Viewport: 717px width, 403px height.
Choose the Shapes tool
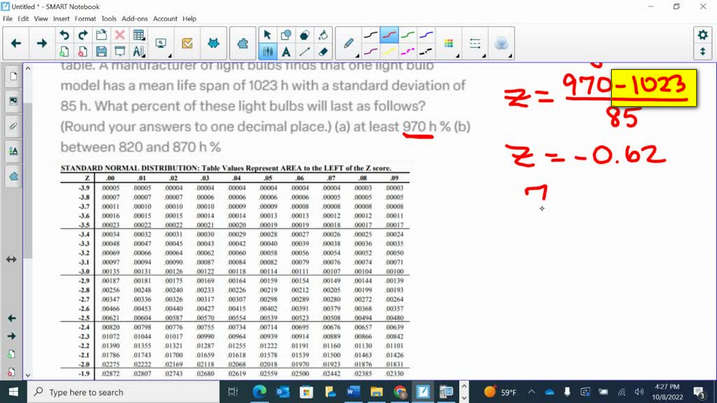286,35
